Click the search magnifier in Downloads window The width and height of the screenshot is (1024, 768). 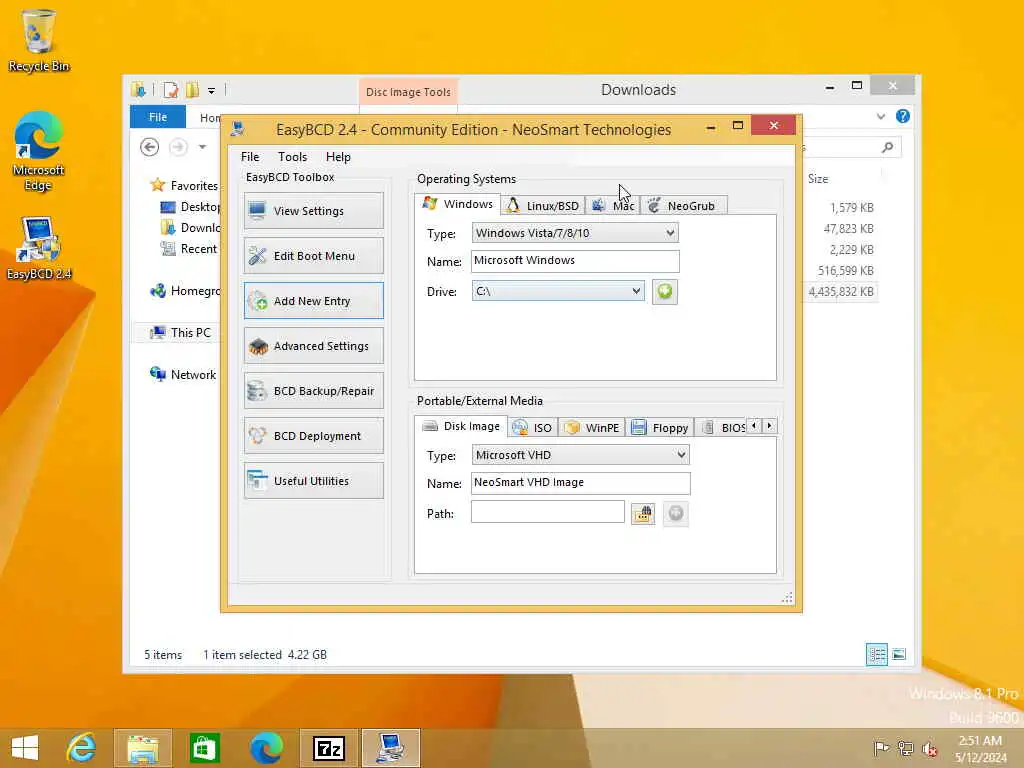[x=887, y=147]
